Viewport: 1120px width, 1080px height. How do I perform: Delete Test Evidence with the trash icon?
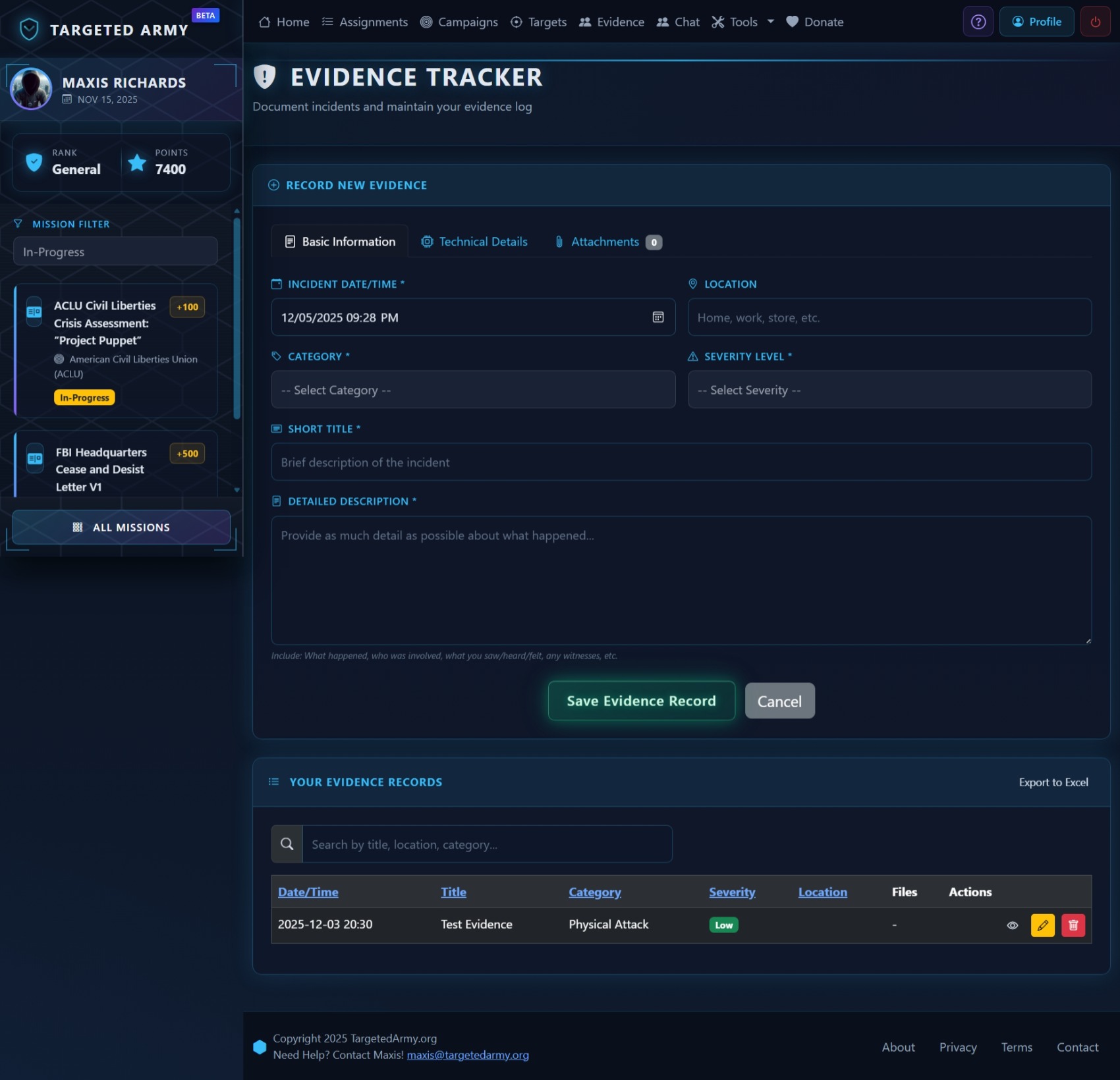(1073, 925)
